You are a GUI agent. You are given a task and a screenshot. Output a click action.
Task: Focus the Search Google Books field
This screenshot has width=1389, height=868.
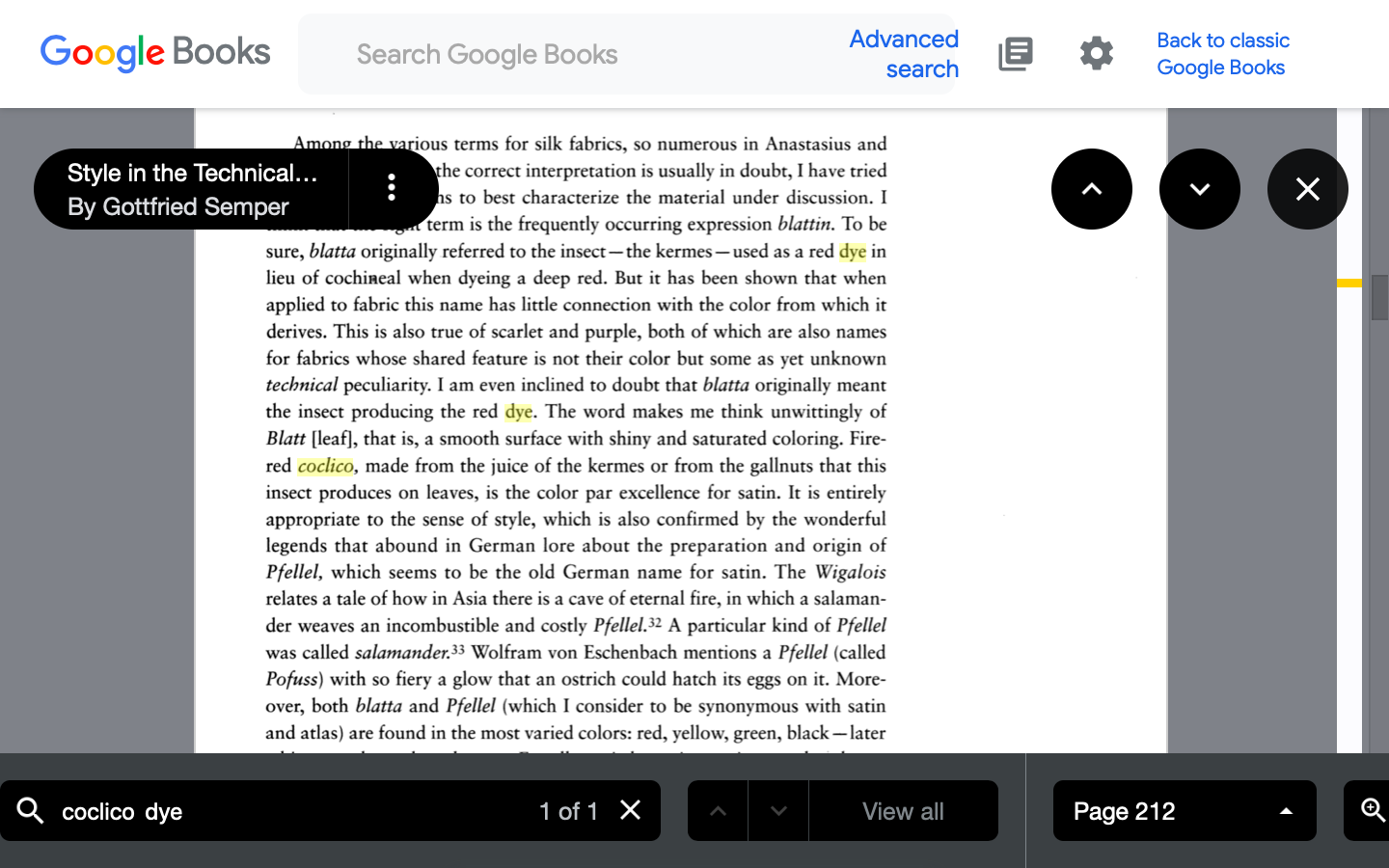coord(579,54)
